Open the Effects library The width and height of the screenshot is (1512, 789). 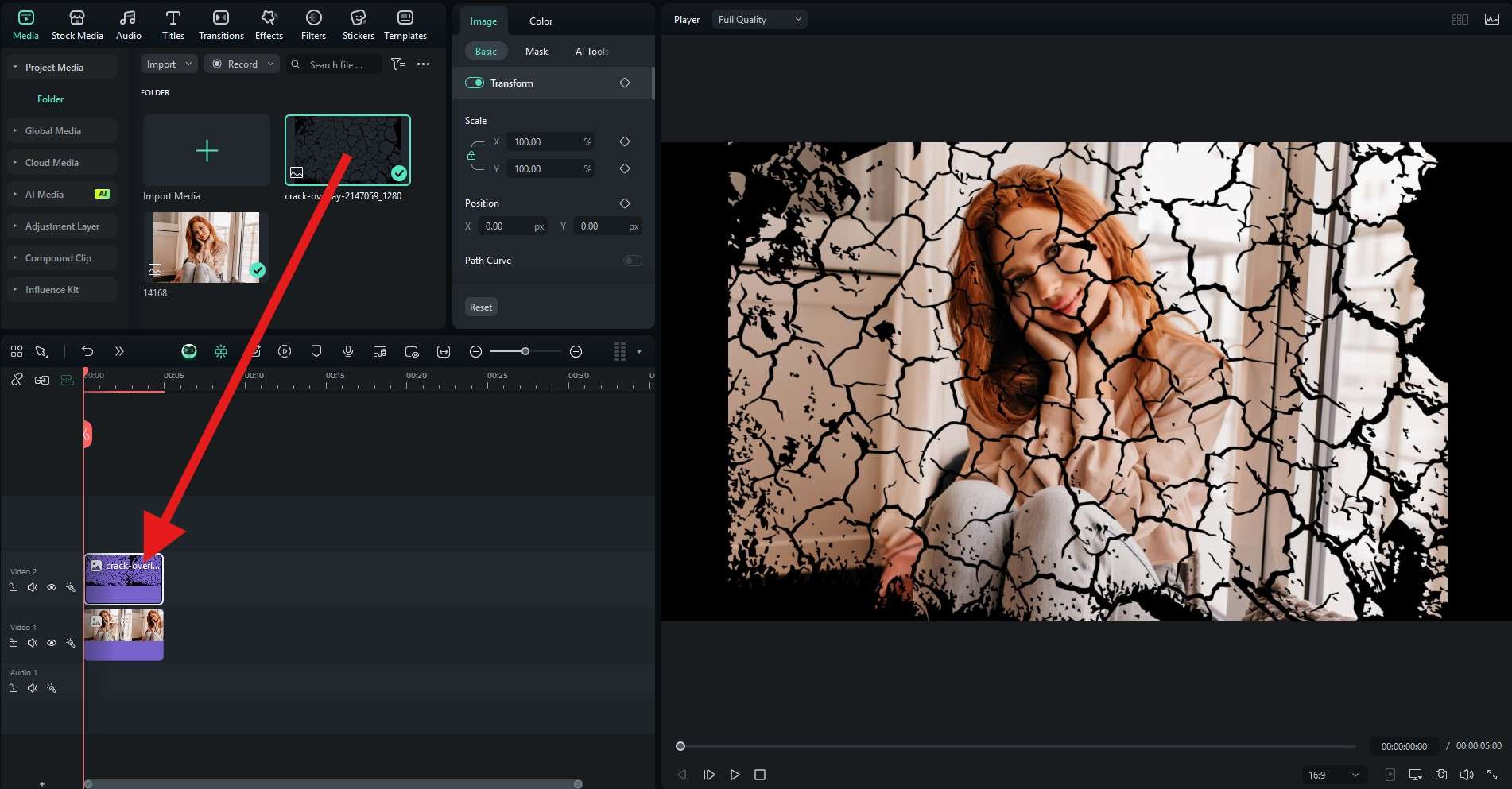point(269,25)
